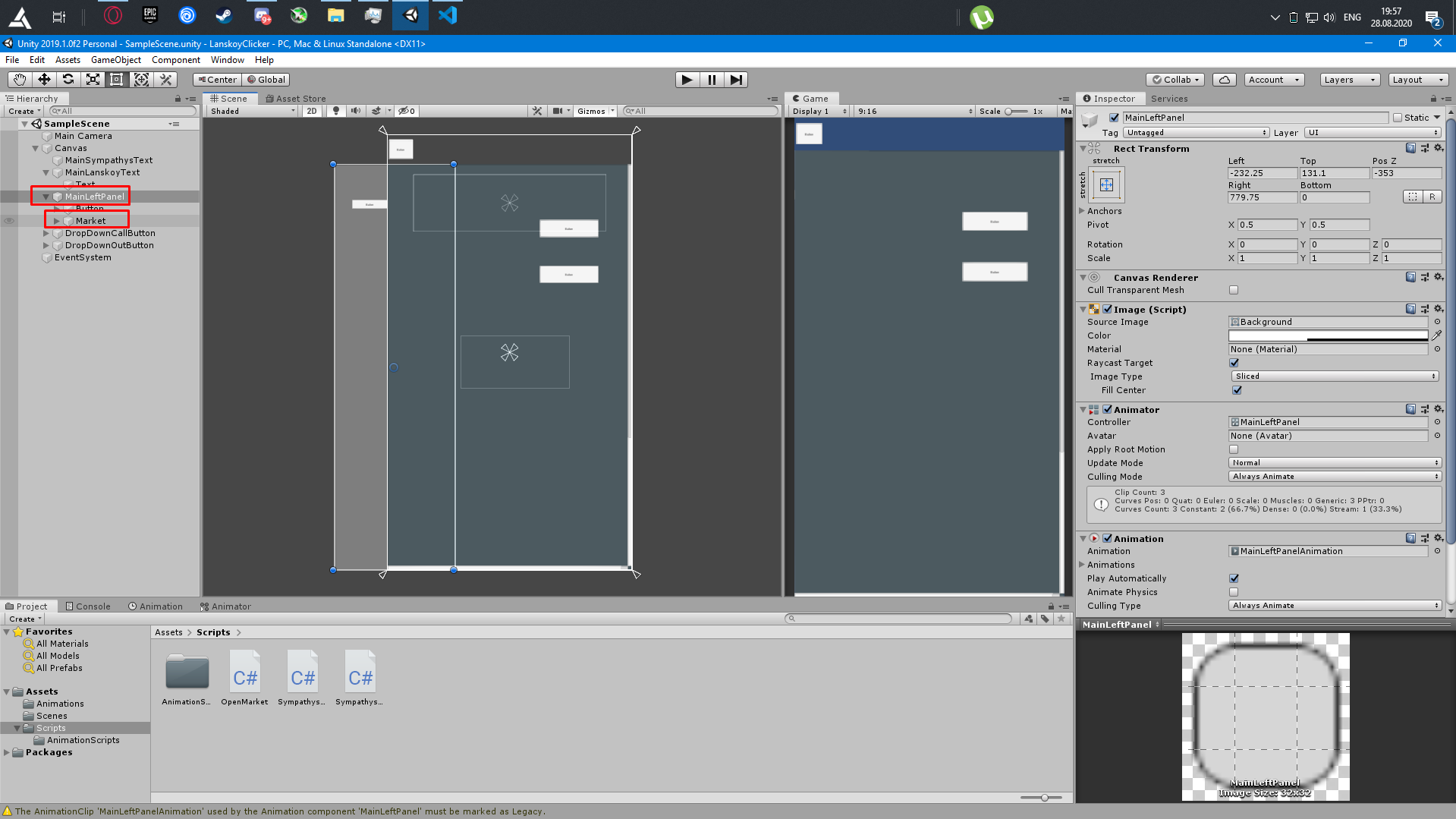Open Animator component gear menu
Image resolution: width=1456 pixels, height=819 pixels.
[1438, 409]
